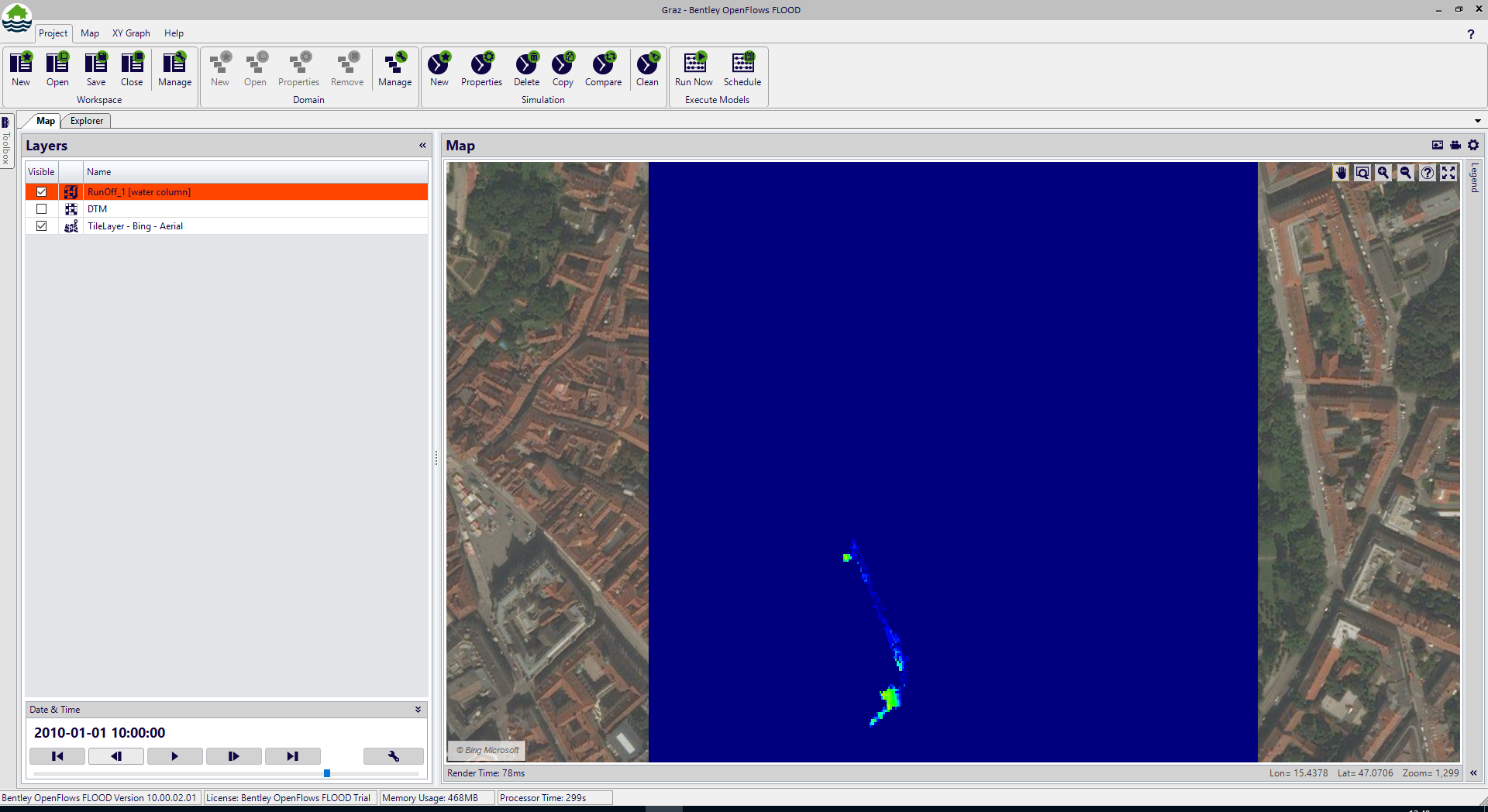
Task: Click the Bing Aerial layer type icon
Action: click(x=71, y=226)
